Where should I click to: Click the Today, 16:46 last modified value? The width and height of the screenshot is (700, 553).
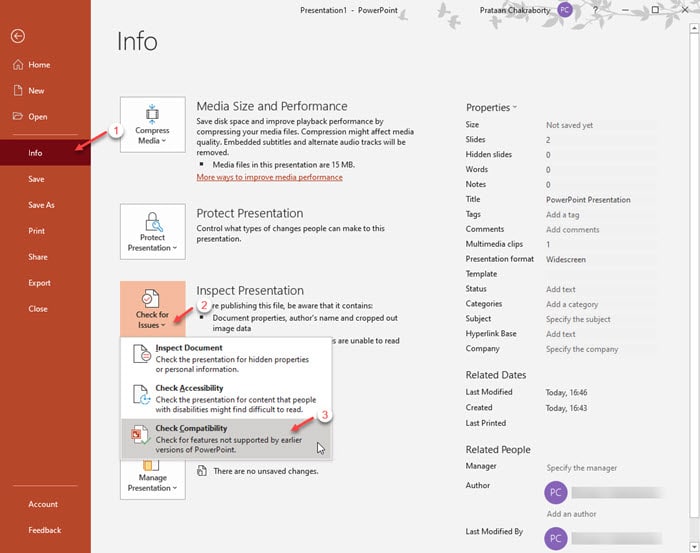[566, 392]
